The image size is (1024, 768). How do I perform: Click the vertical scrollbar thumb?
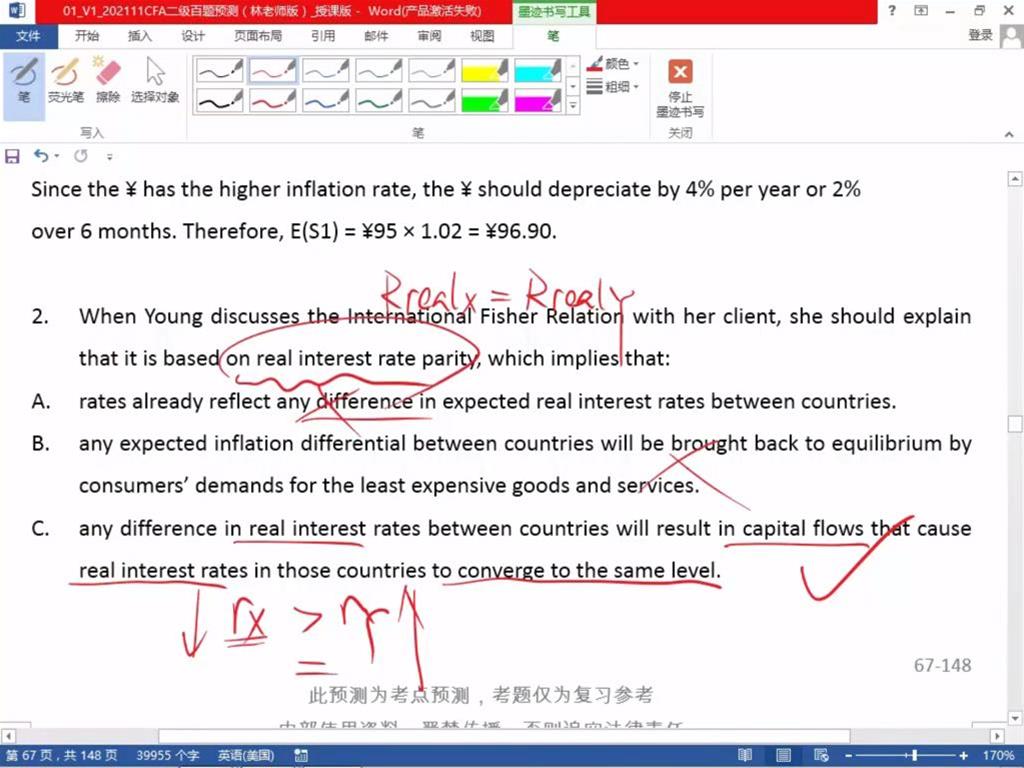1015,424
